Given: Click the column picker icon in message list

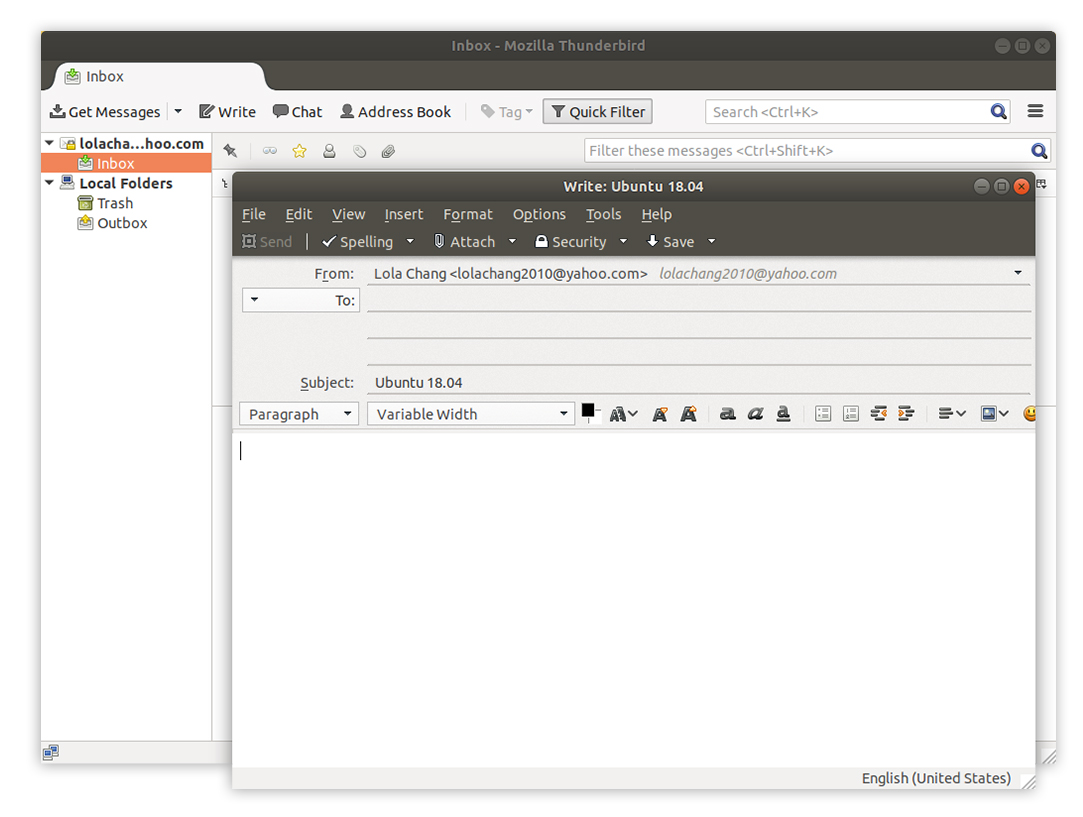Looking at the screenshot, I should coord(1041,184).
